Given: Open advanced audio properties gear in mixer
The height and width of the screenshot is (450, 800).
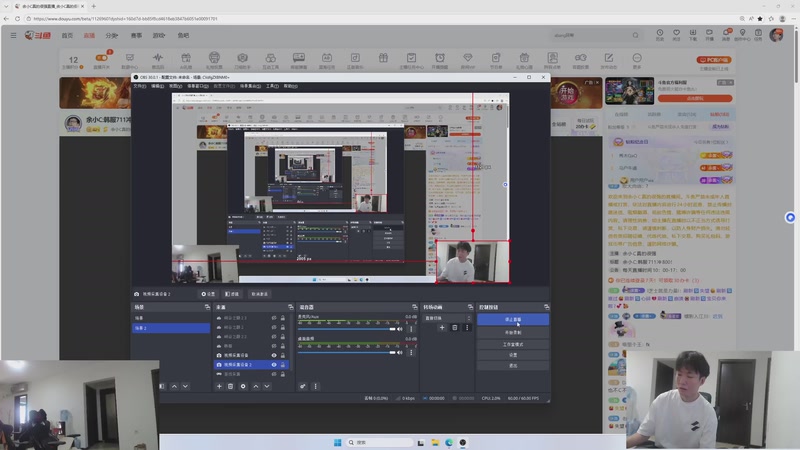Looking at the screenshot, I should pos(303,386).
